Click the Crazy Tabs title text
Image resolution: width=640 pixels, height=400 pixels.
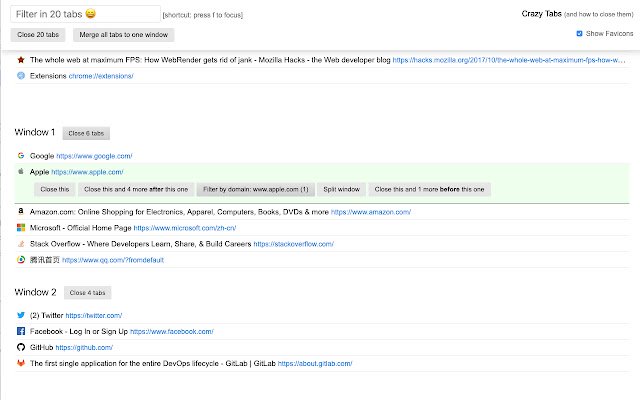click(x=541, y=14)
